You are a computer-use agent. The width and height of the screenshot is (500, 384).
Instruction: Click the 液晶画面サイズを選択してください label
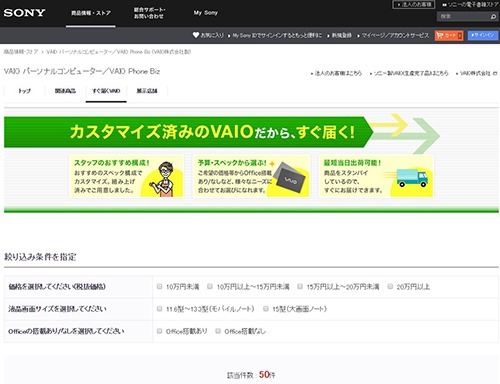pyautogui.click(x=57, y=309)
